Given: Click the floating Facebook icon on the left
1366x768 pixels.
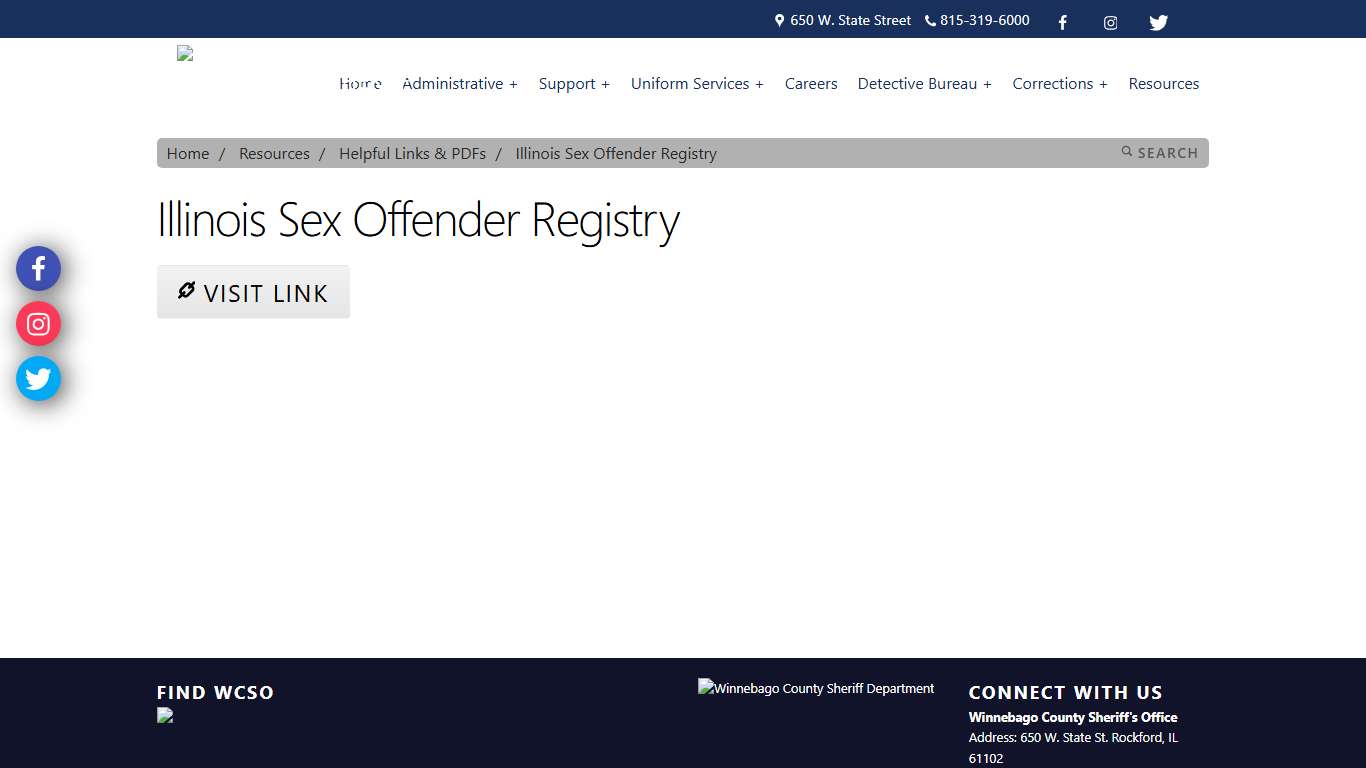Looking at the screenshot, I should tap(38, 268).
